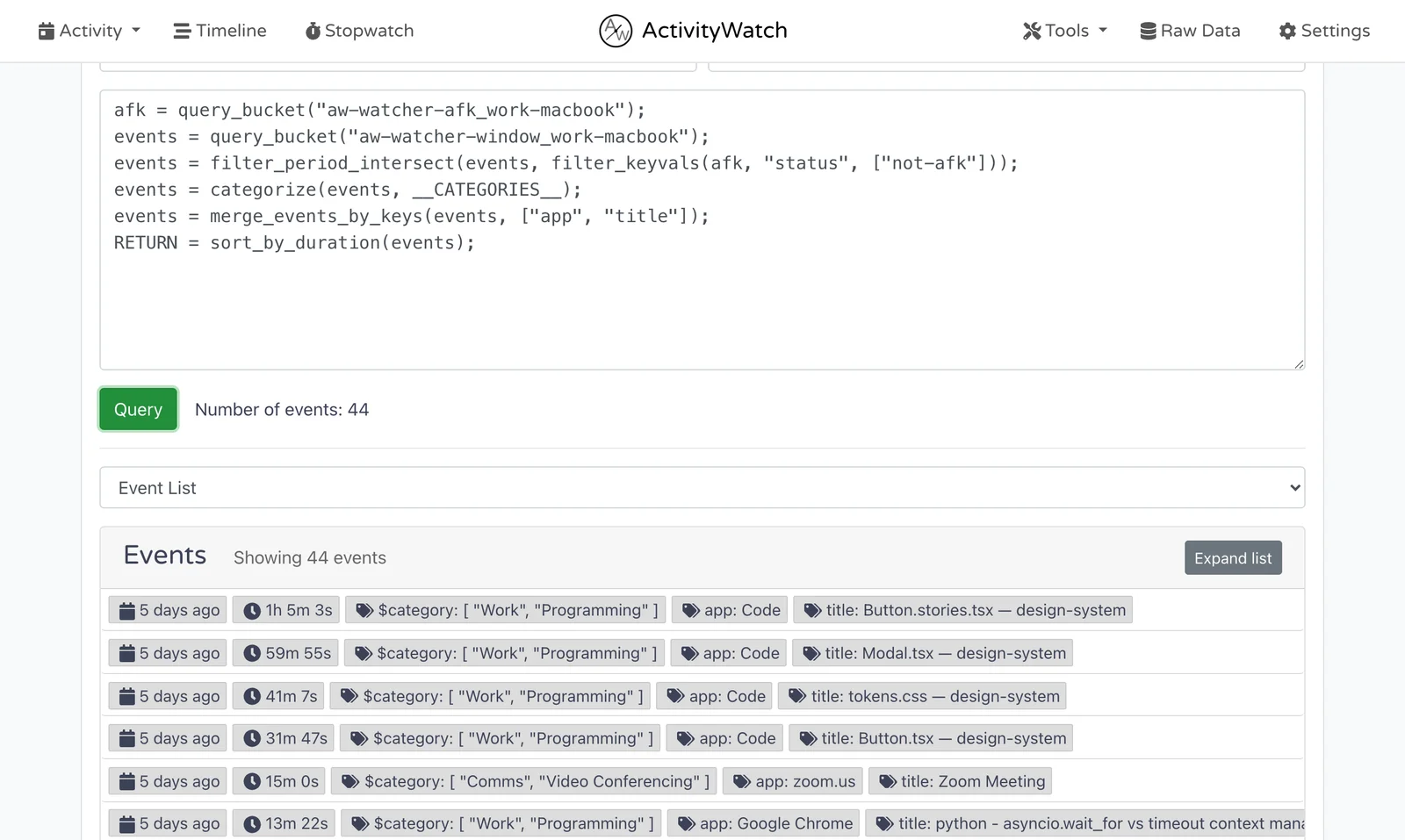Click the wrench-and-screwdriver Tools icon
This screenshot has width=1405, height=840.
1032,32
